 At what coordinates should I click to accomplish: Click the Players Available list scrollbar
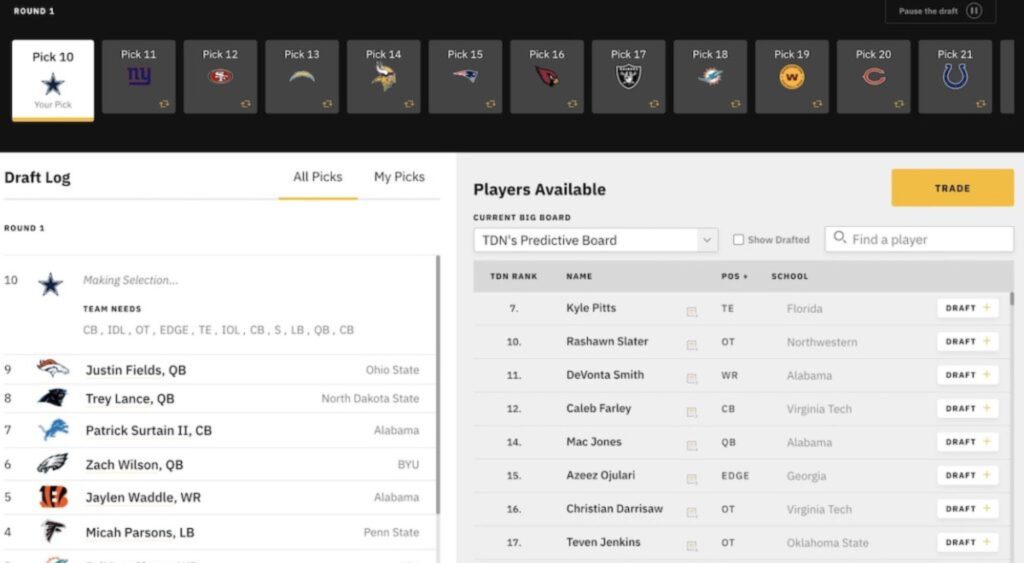[x=1012, y=298]
